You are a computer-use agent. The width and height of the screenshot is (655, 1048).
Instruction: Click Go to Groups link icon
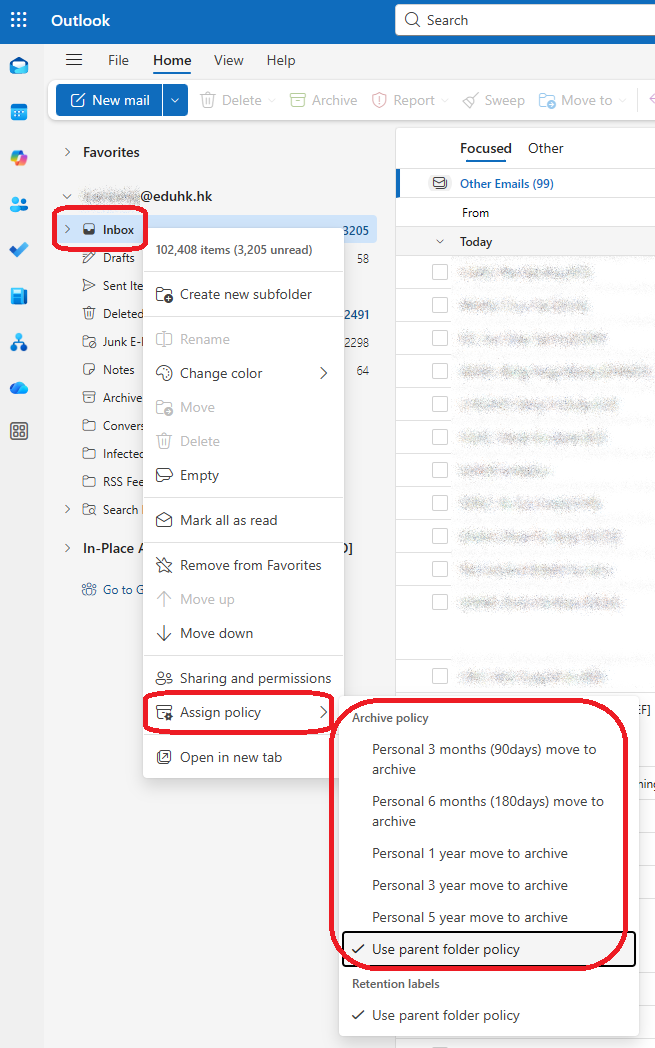[x=89, y=590]
